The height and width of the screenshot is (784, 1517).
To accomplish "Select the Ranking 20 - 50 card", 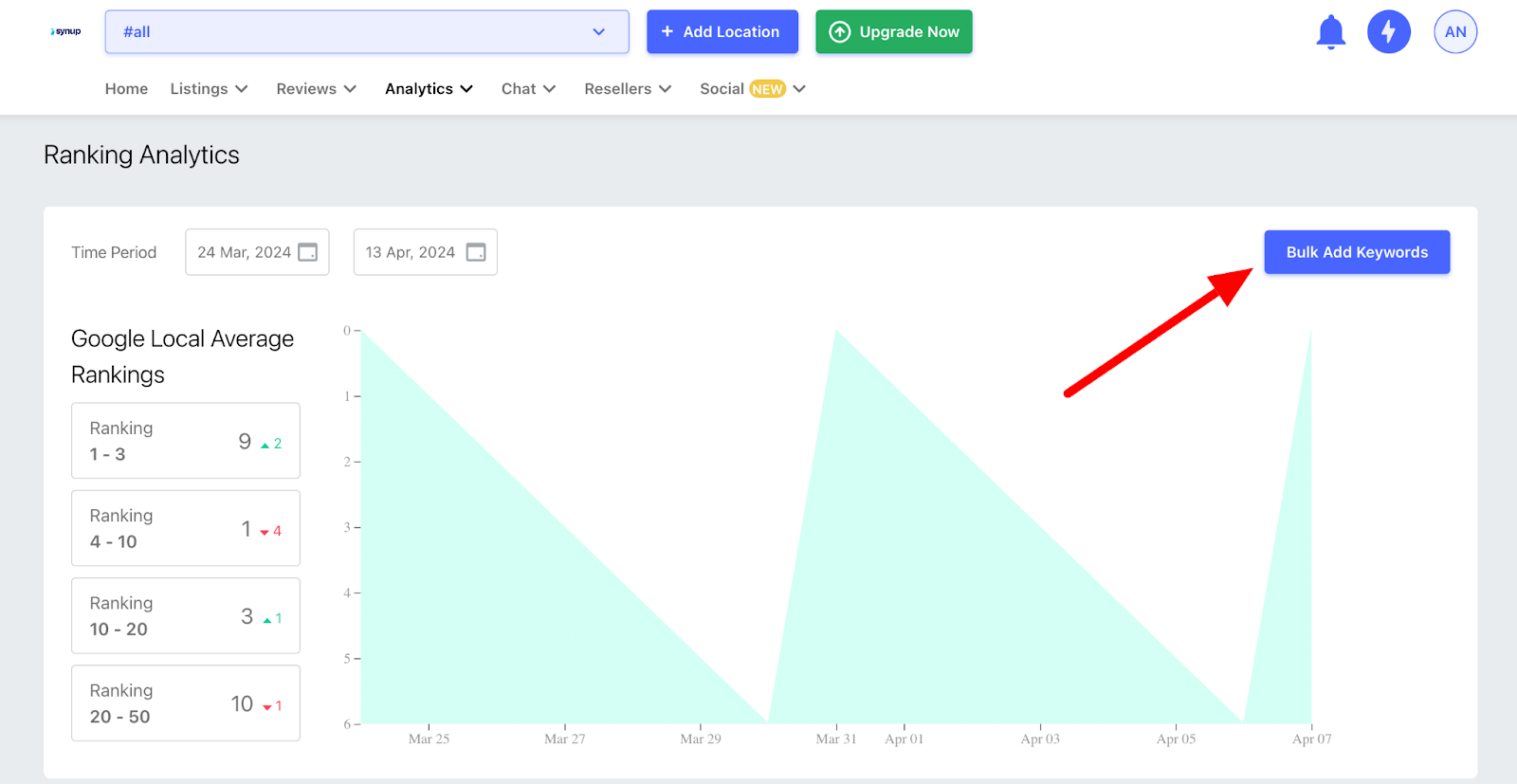I will tap(186, 702).
